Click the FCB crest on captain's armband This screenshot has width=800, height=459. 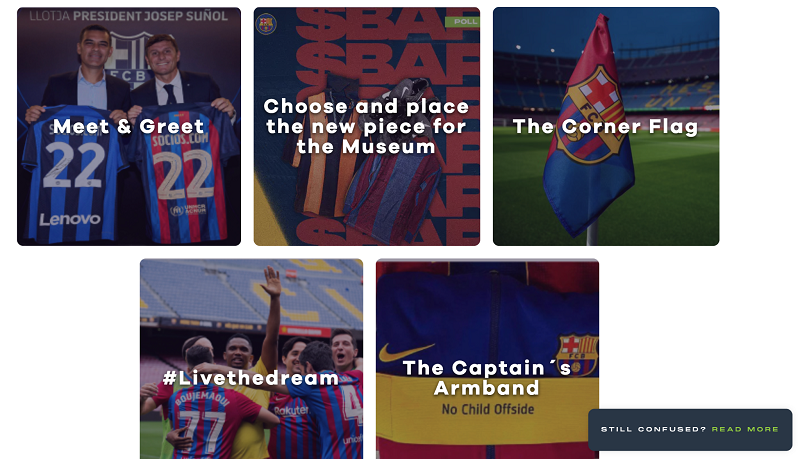click(x=577, y=354)
